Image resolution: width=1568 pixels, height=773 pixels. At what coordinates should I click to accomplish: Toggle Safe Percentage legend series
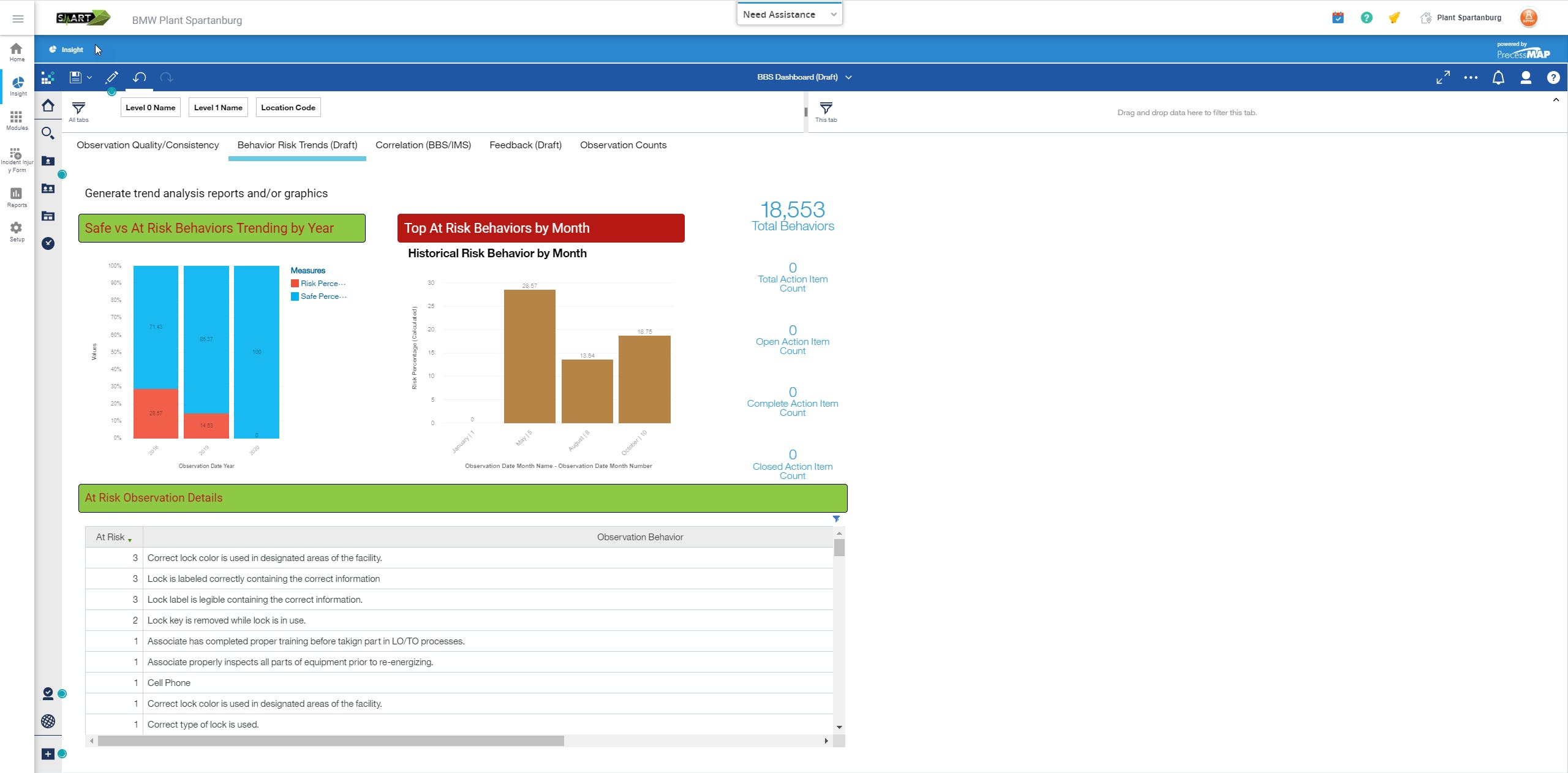(x=318, y=296)
